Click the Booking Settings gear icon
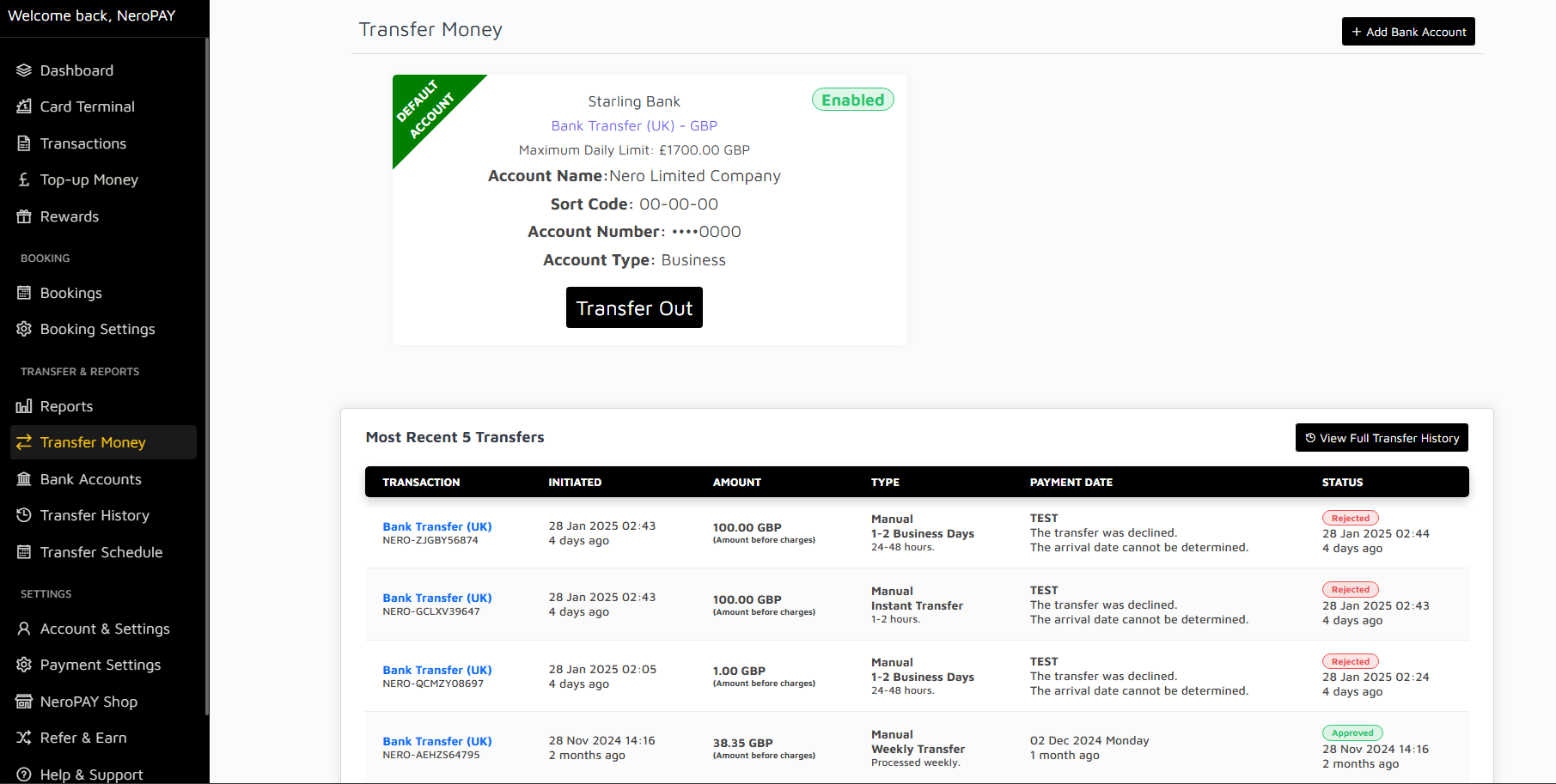This screenshot has width=1556, height=784. tap(24, 329)
